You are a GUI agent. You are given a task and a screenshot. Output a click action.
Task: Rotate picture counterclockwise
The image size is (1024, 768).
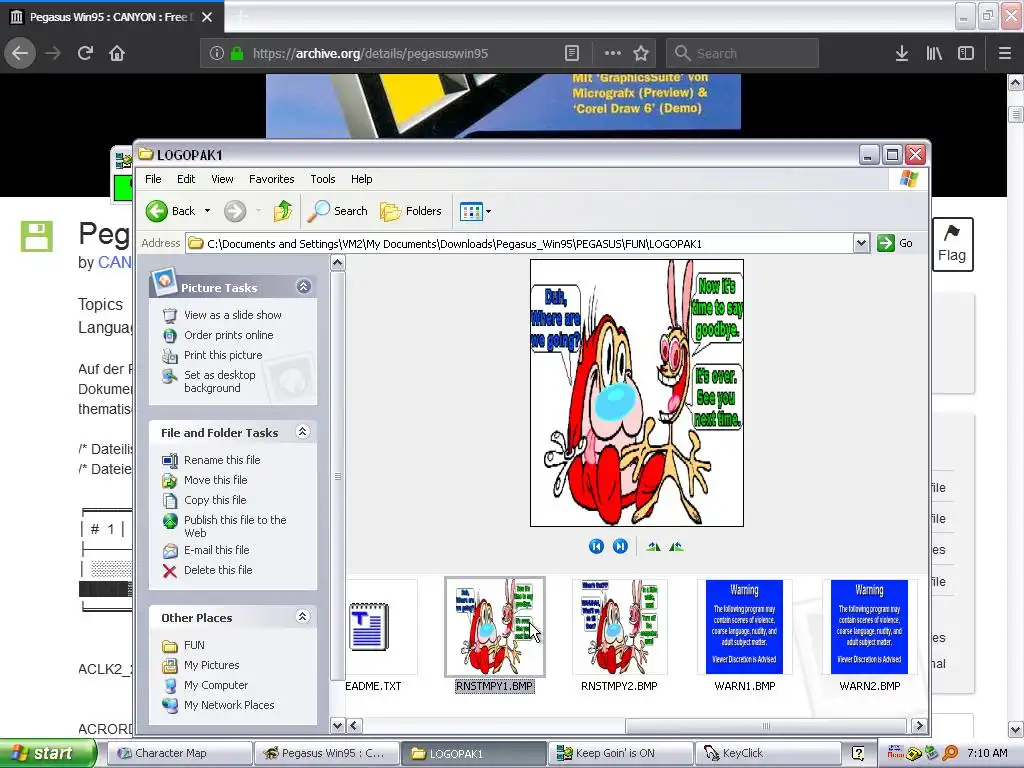(x=676, y=547)
